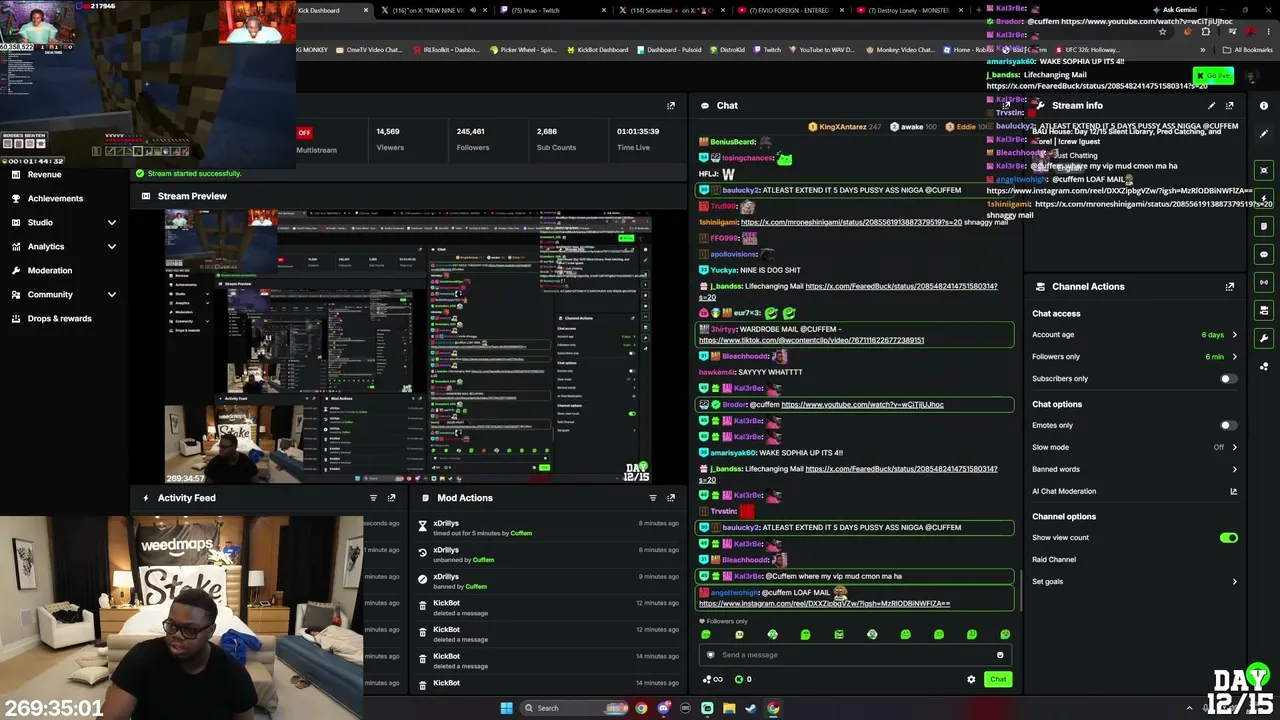Open angeltwohigh's instagram.com reel link
This screenshot has width=1280, height=720.
pos(824,603)
